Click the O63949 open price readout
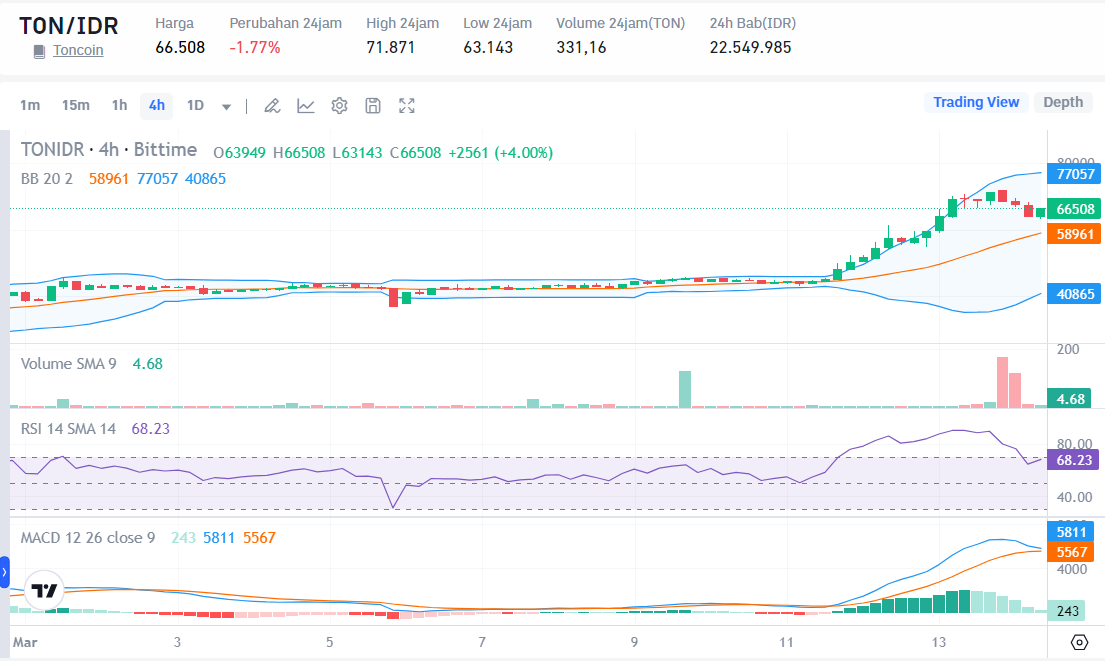Image resolution: width=1105 pixels, height=661 pixels. 240,153
